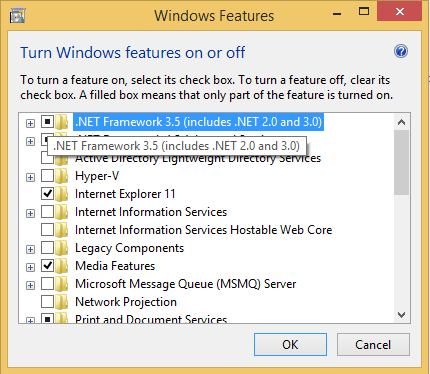Viewport: 430px width, 374px height.
Task: Click the Windows Features title bar icon
Action: [18, 16]
